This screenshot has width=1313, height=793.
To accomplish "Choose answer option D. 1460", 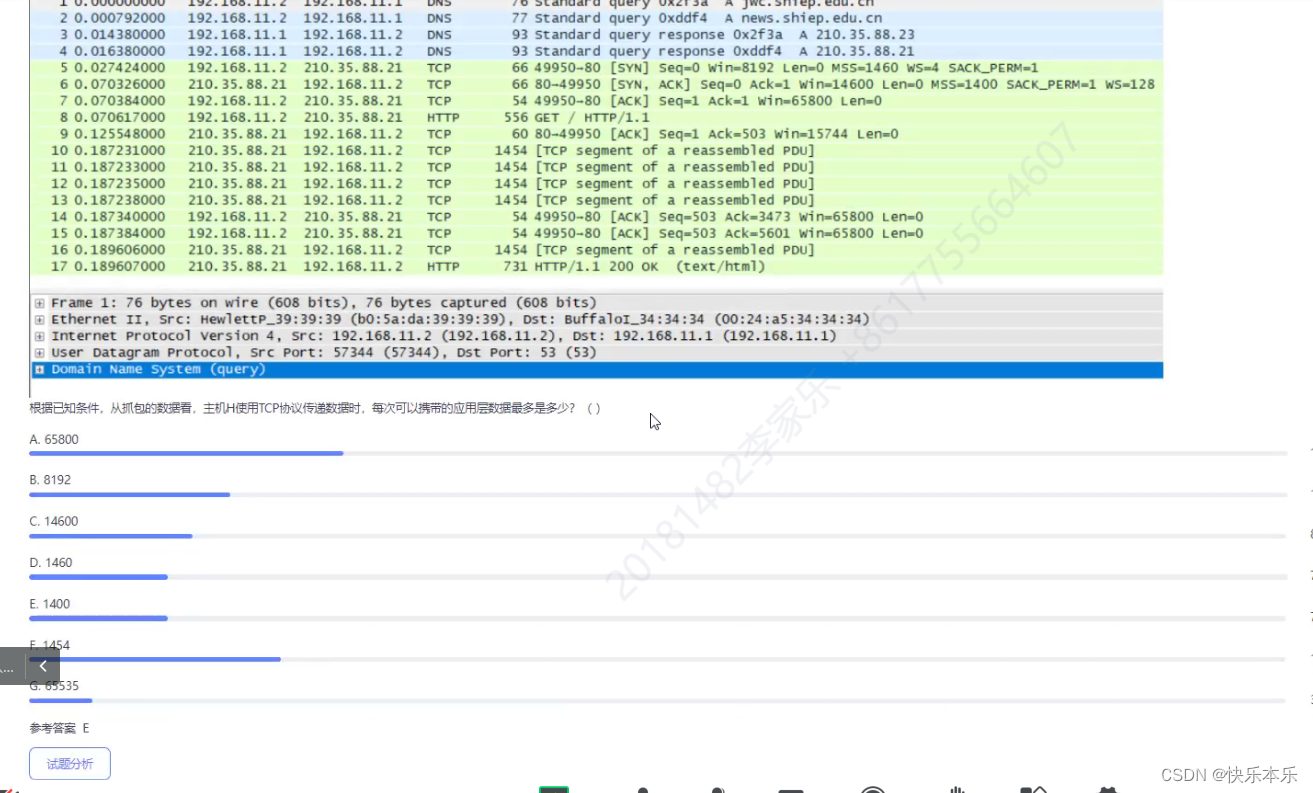I will [x=51, y=563].
